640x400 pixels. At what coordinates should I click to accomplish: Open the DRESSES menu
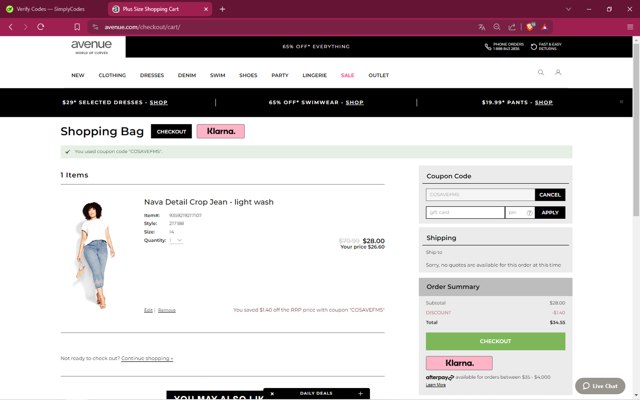(152, 75)
